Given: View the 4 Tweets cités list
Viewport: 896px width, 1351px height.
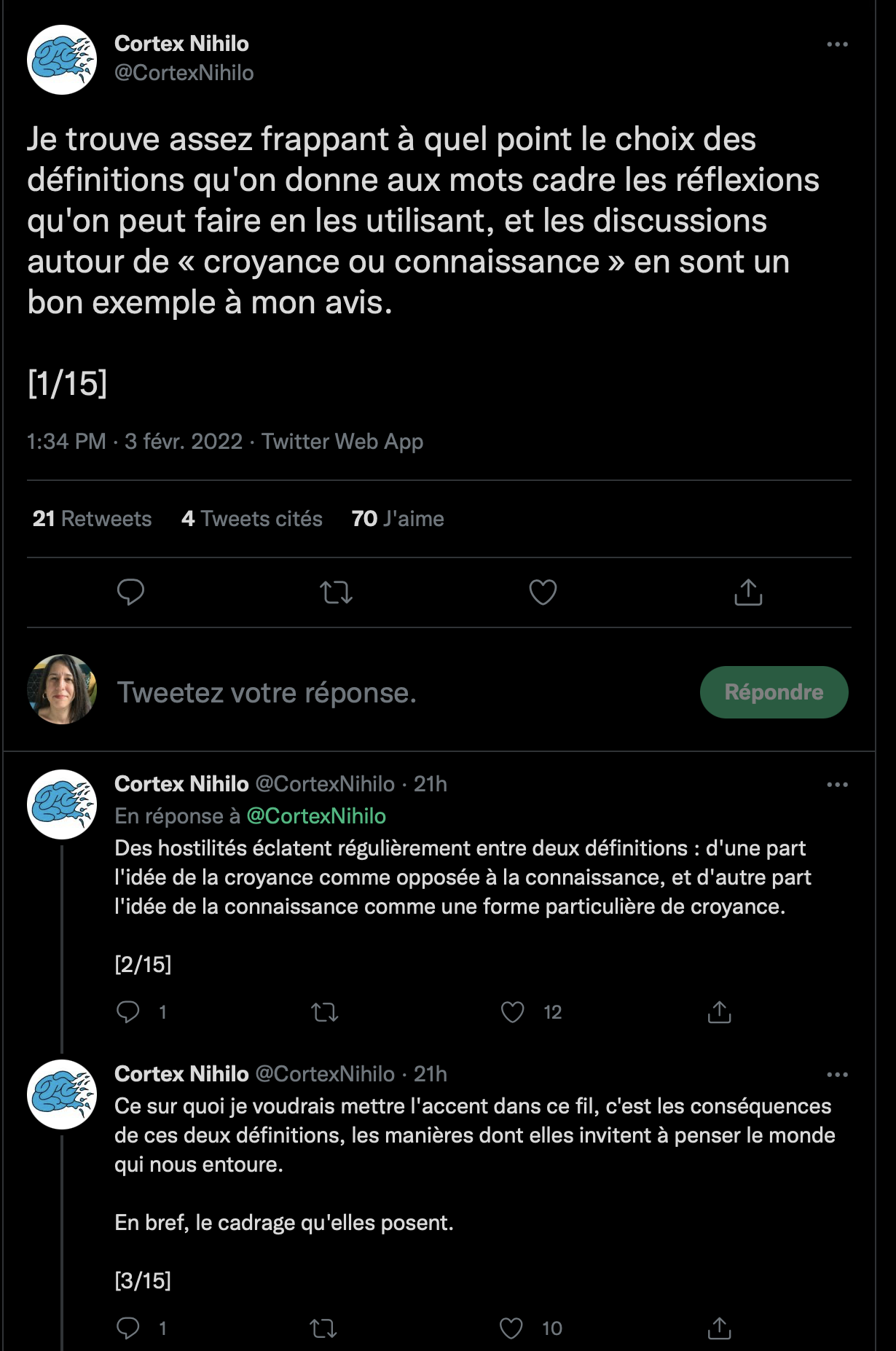Looking at the screenshot, I should pos(252,519).
